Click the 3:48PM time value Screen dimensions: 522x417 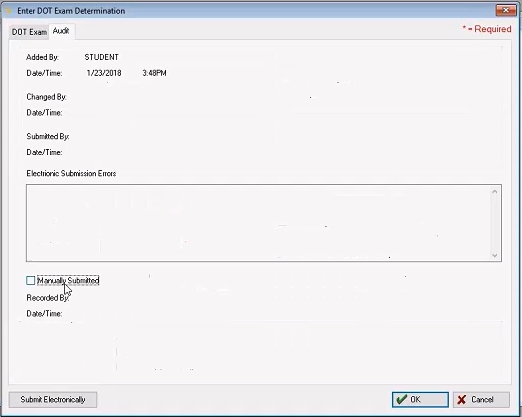tap(154, 73)
